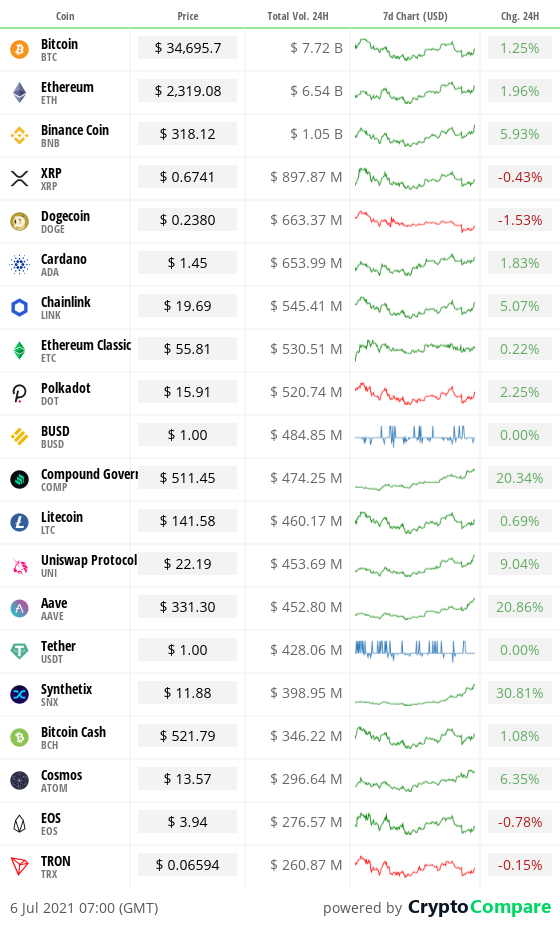Select the Uniswap unicorn icon
Viewport: 560px width, 928px height.
point(20,565)
